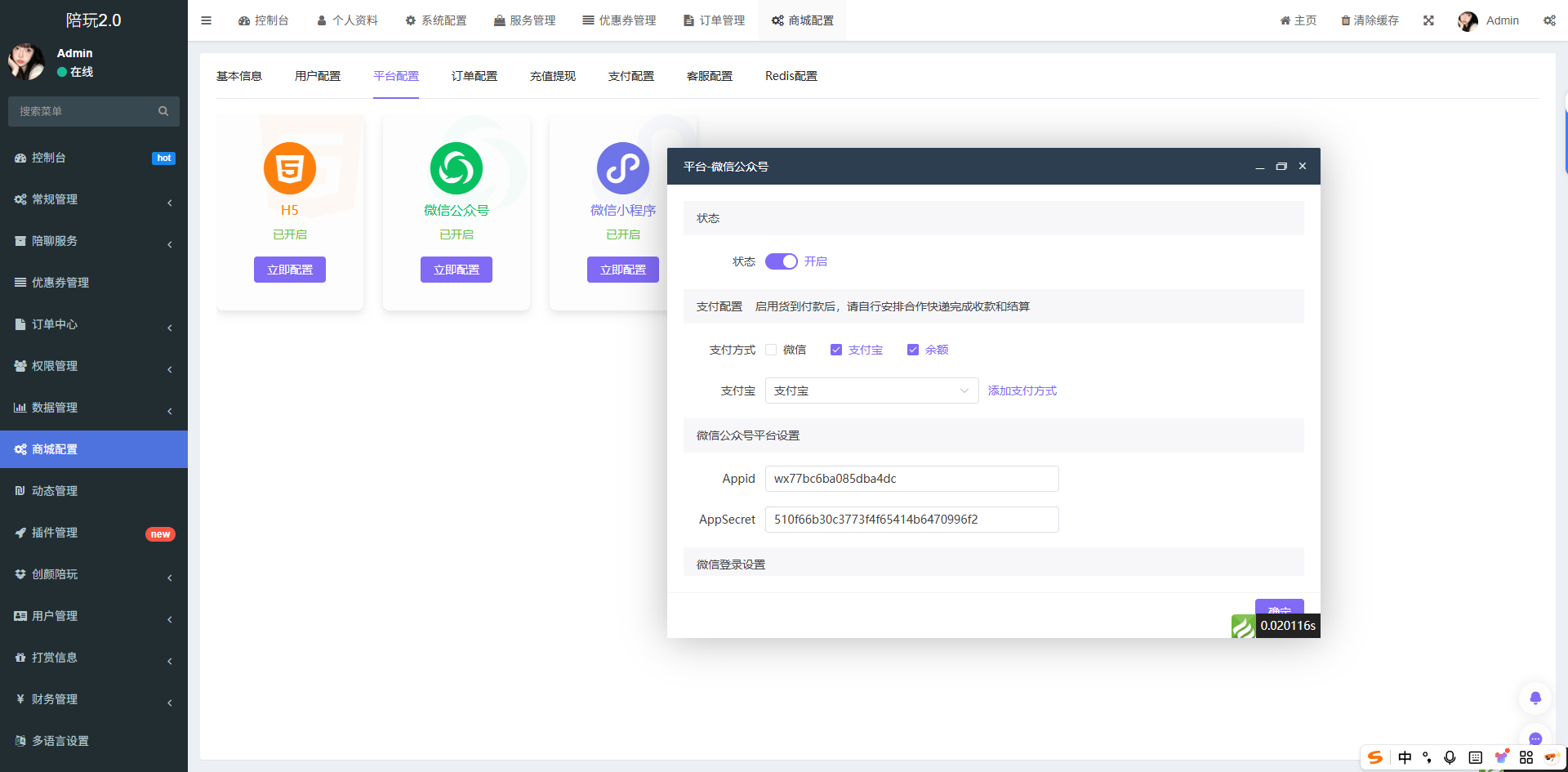Click the 微信公众号 green platform icon

[457, 168]
